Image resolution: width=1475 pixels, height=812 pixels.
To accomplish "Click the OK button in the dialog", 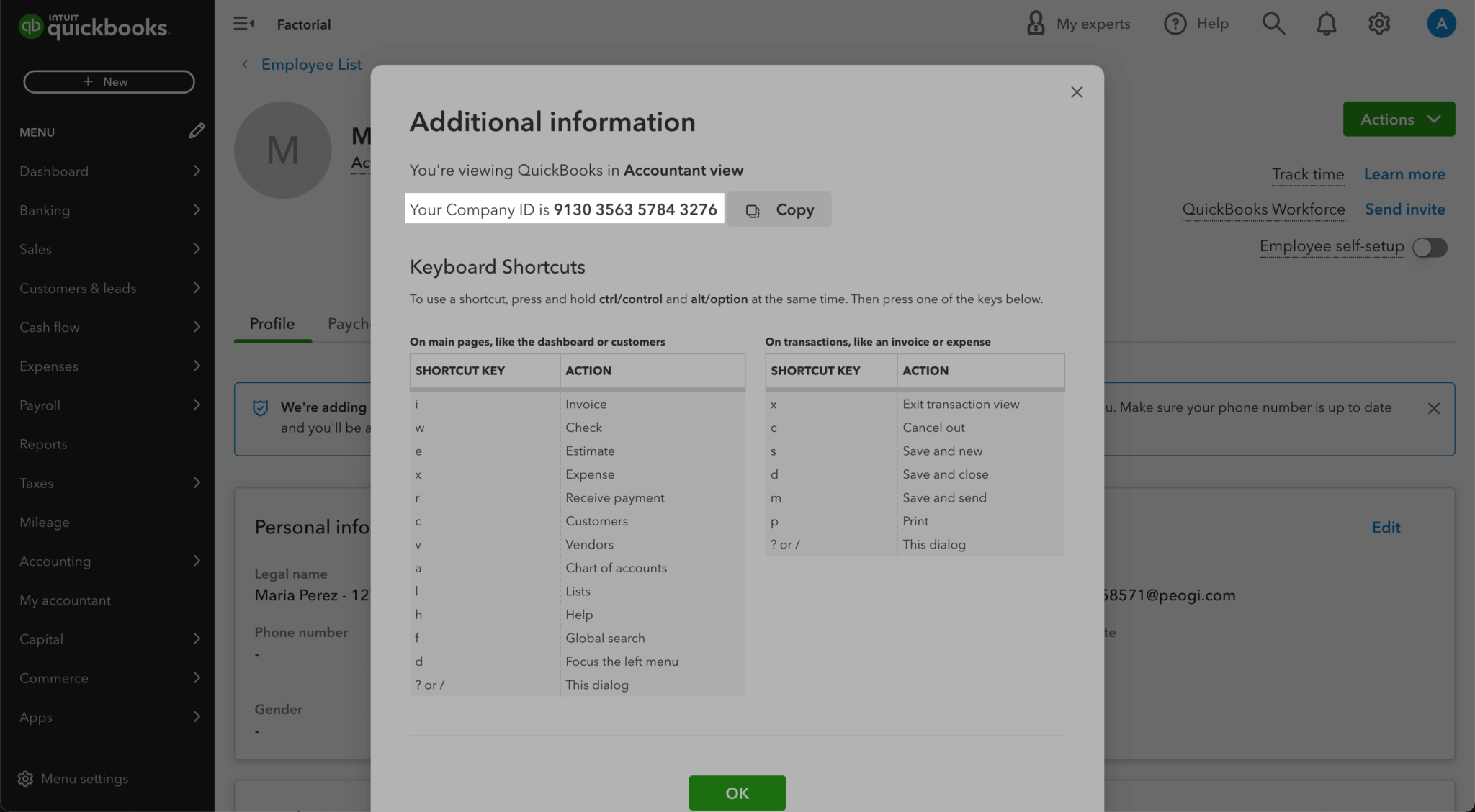I will coord(736,793).
